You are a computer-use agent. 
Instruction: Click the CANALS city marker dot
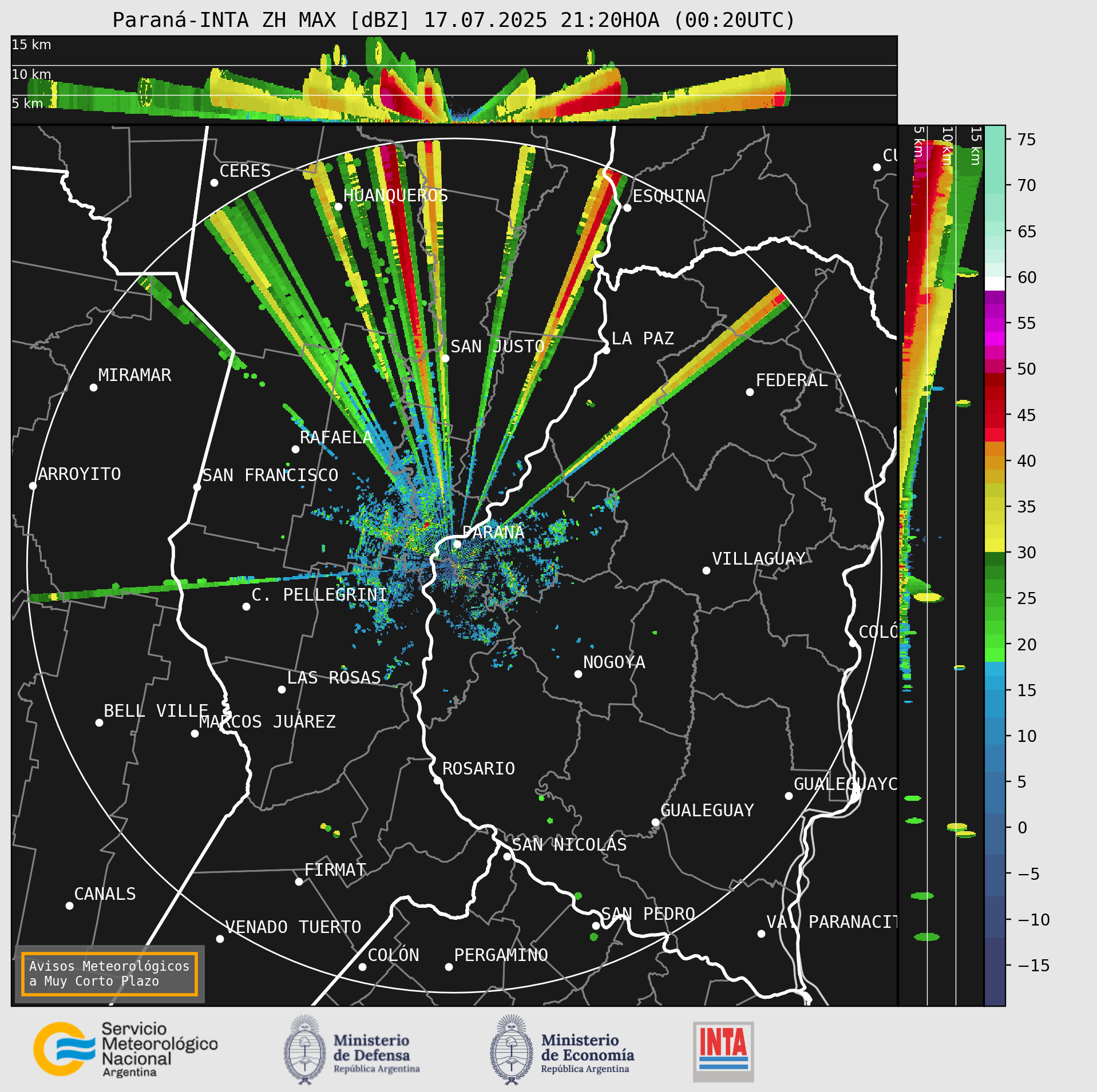(69, 906)
